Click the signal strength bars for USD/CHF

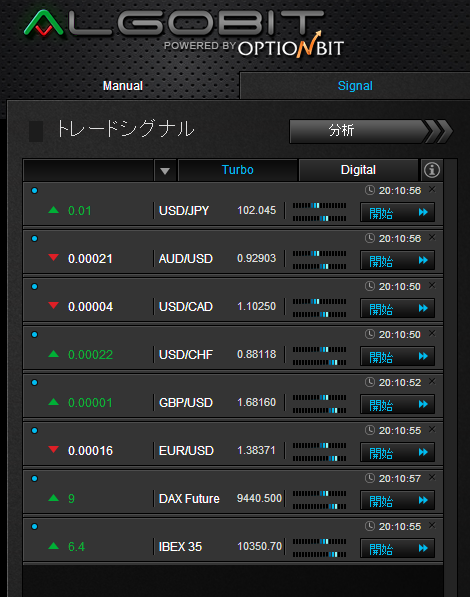[319, 356]
